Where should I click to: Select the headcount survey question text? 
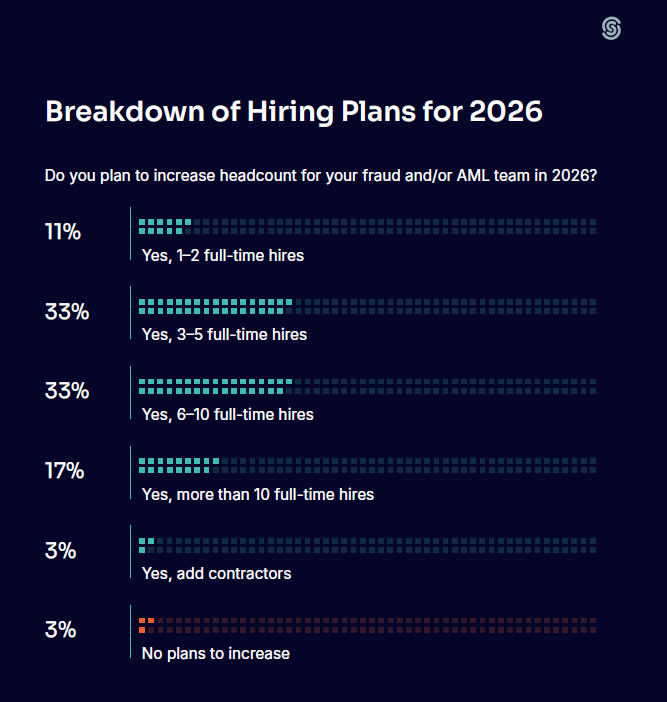click(321, 176)
